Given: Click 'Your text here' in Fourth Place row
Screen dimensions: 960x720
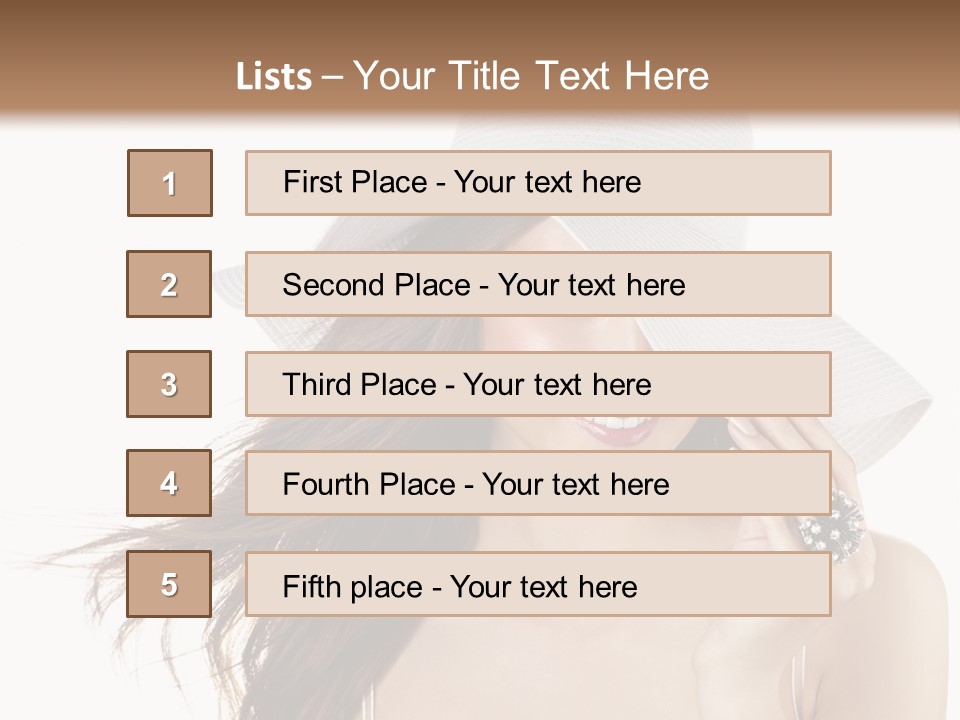Looking at the screenshot, I should (575, 485).
